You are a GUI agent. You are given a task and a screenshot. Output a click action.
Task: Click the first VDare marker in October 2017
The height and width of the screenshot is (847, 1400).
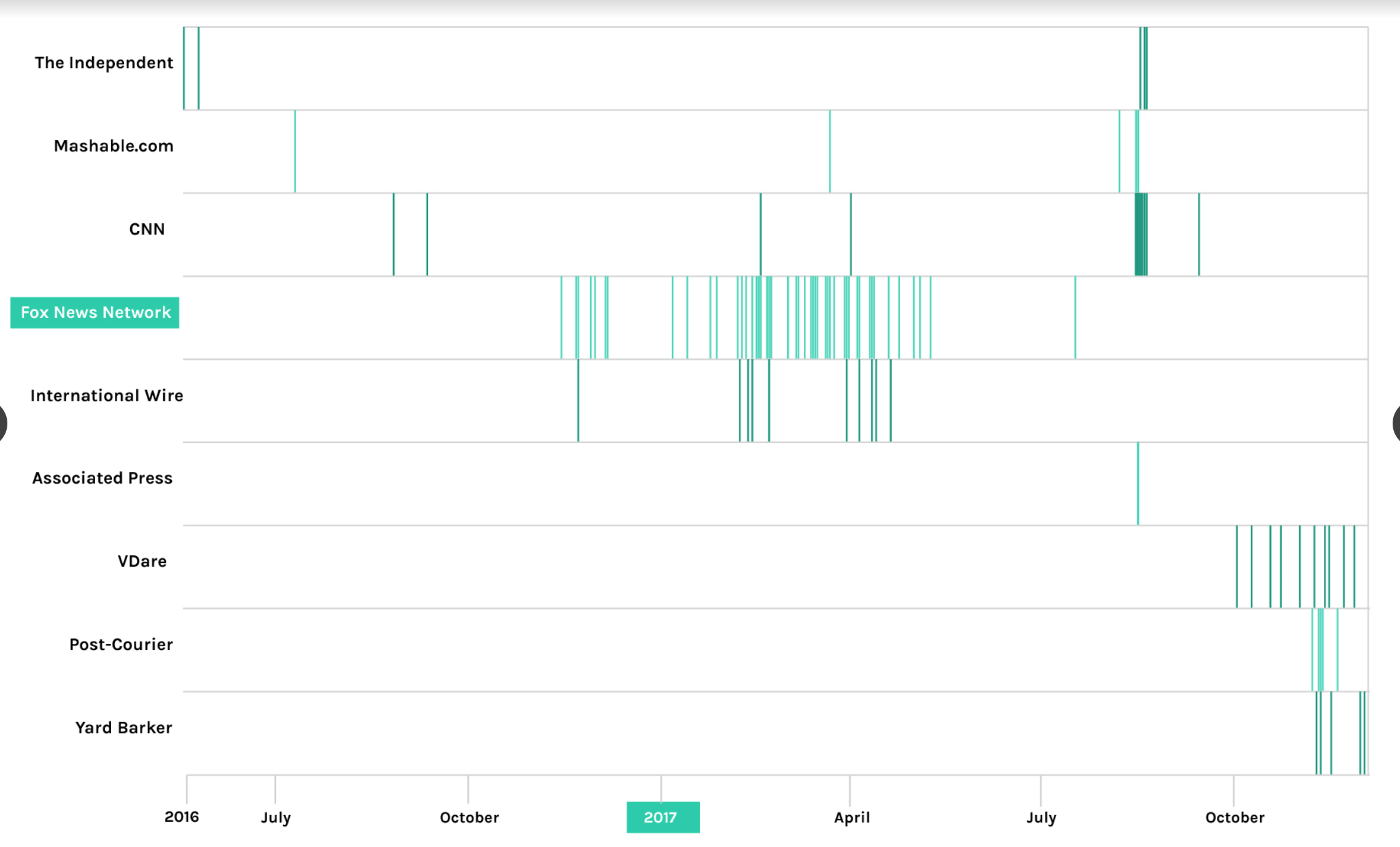tap(1237, 567)
